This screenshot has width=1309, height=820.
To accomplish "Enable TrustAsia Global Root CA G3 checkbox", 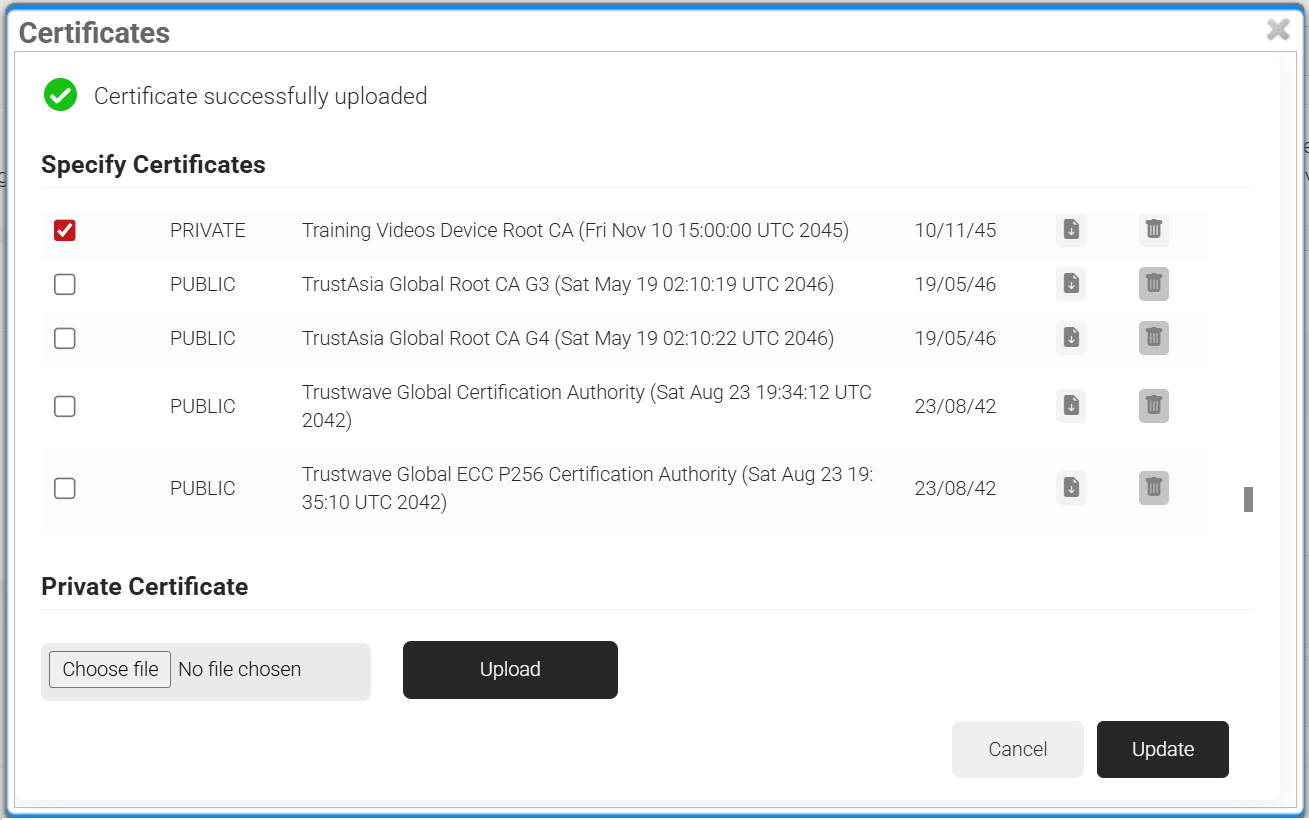I will coord(65,285).
